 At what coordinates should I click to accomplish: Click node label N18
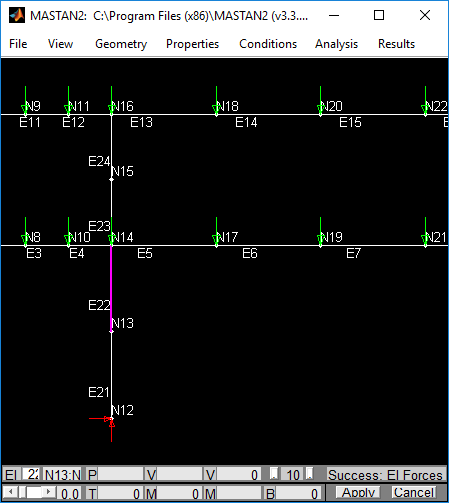coord(228,106)
